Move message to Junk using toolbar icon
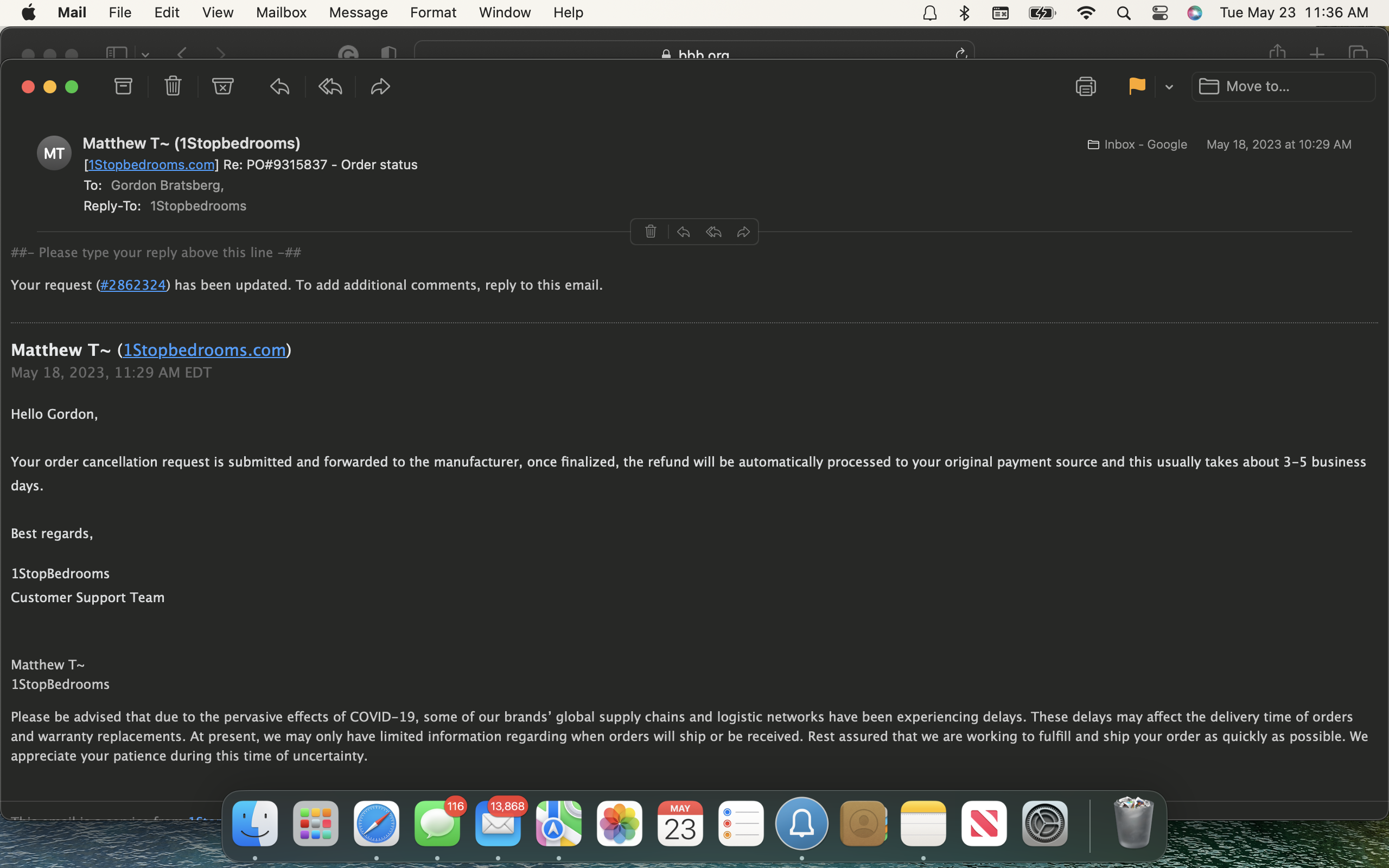The width and height of the screenshot is (1389, 868). click(x=222, y=87)
